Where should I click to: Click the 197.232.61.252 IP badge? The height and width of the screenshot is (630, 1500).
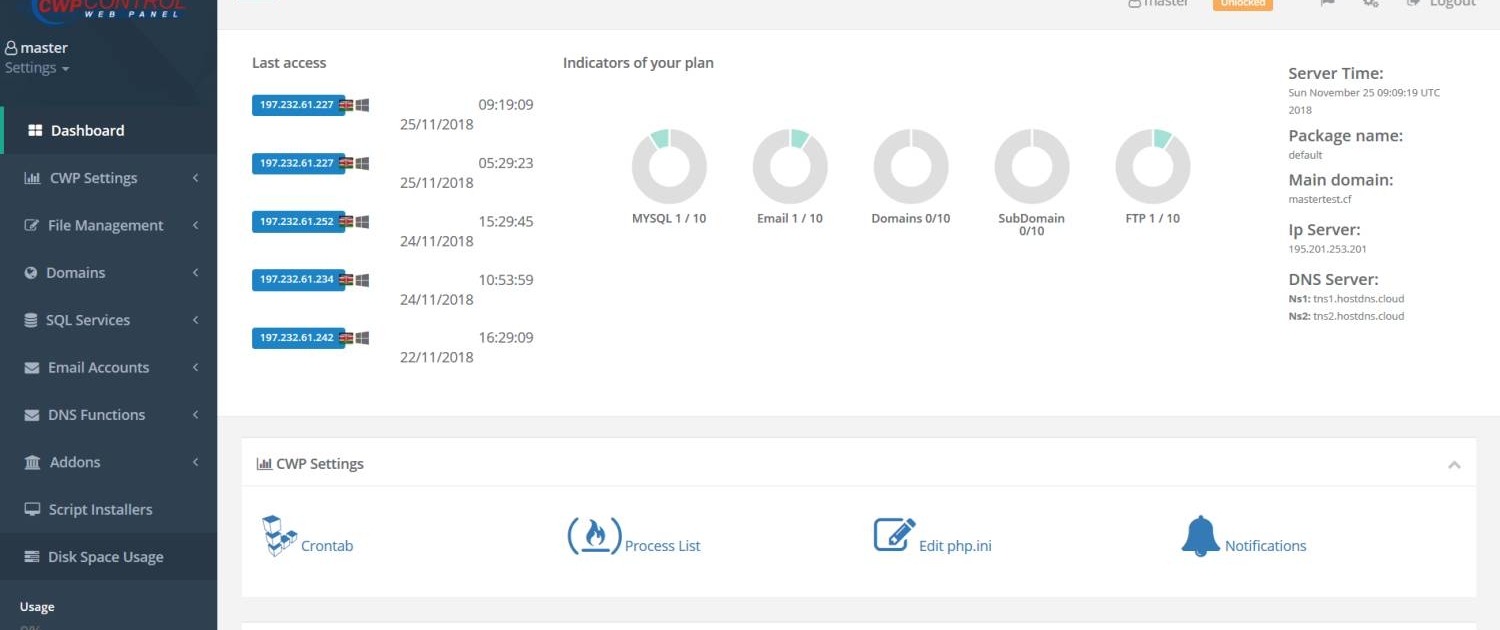[297, 222]
